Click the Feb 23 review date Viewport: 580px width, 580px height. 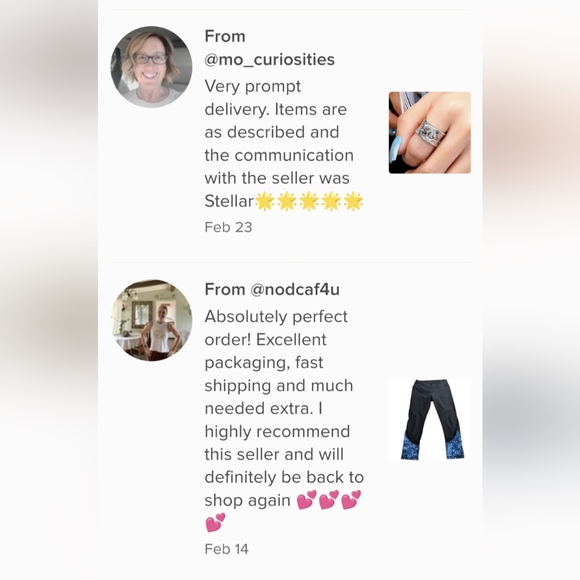click(228, 227)
